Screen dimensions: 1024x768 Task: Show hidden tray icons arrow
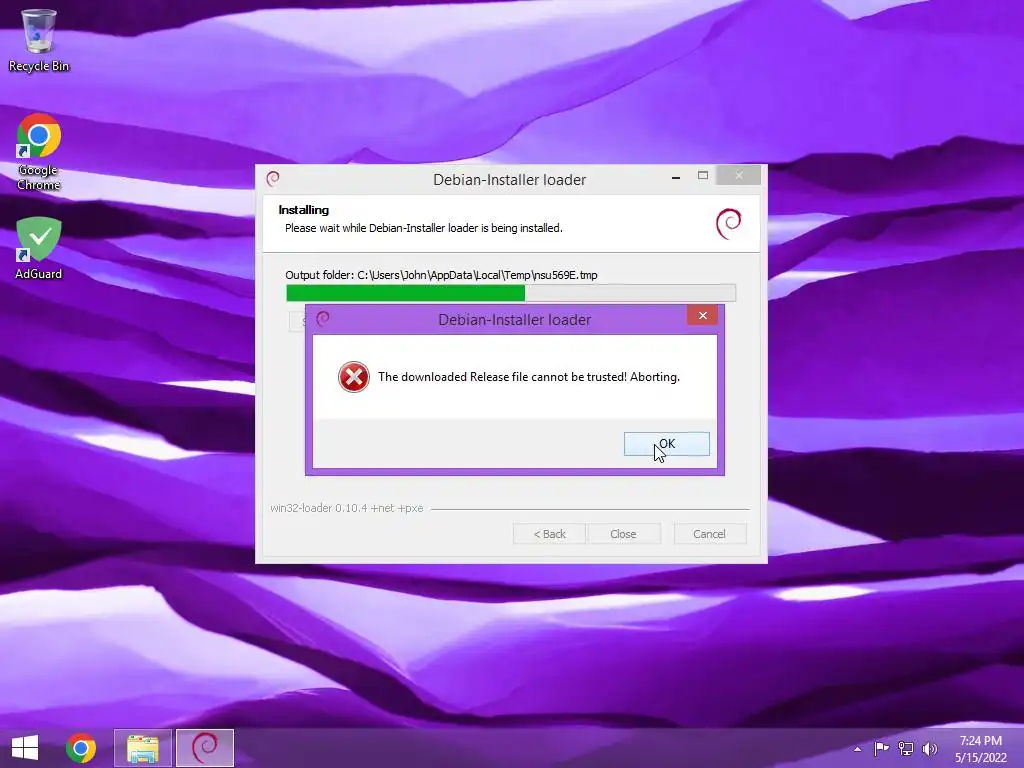(x=857, y=749)
